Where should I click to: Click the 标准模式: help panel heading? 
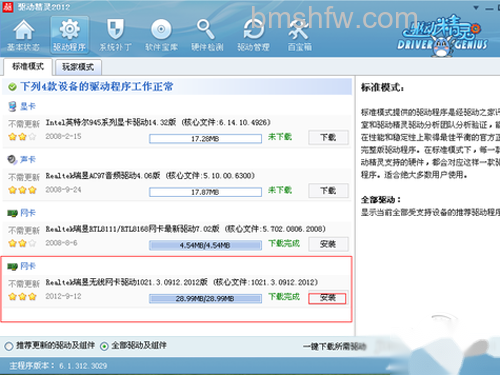[383, 88]
